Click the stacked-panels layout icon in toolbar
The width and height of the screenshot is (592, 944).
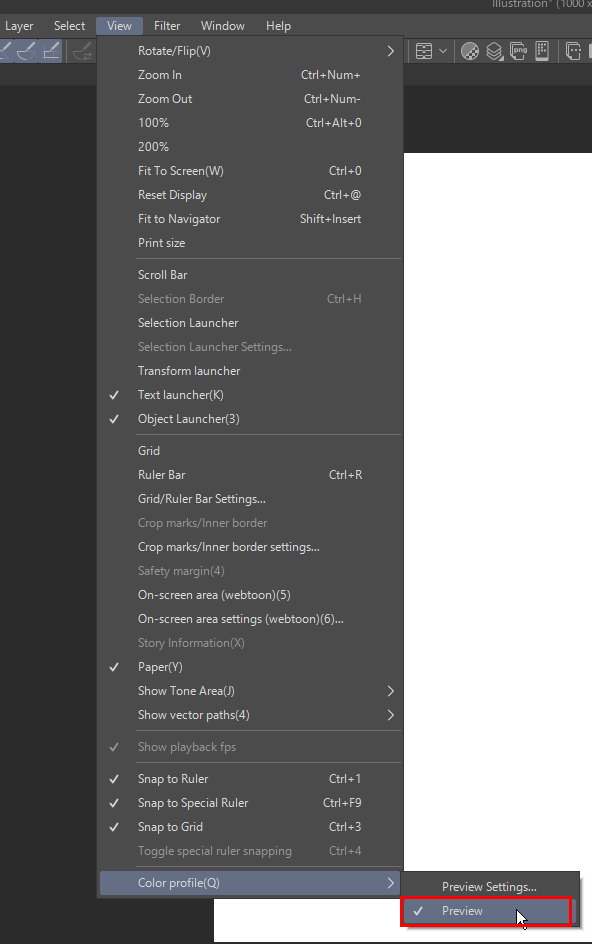pyautogui.click(x=424, y=51)
